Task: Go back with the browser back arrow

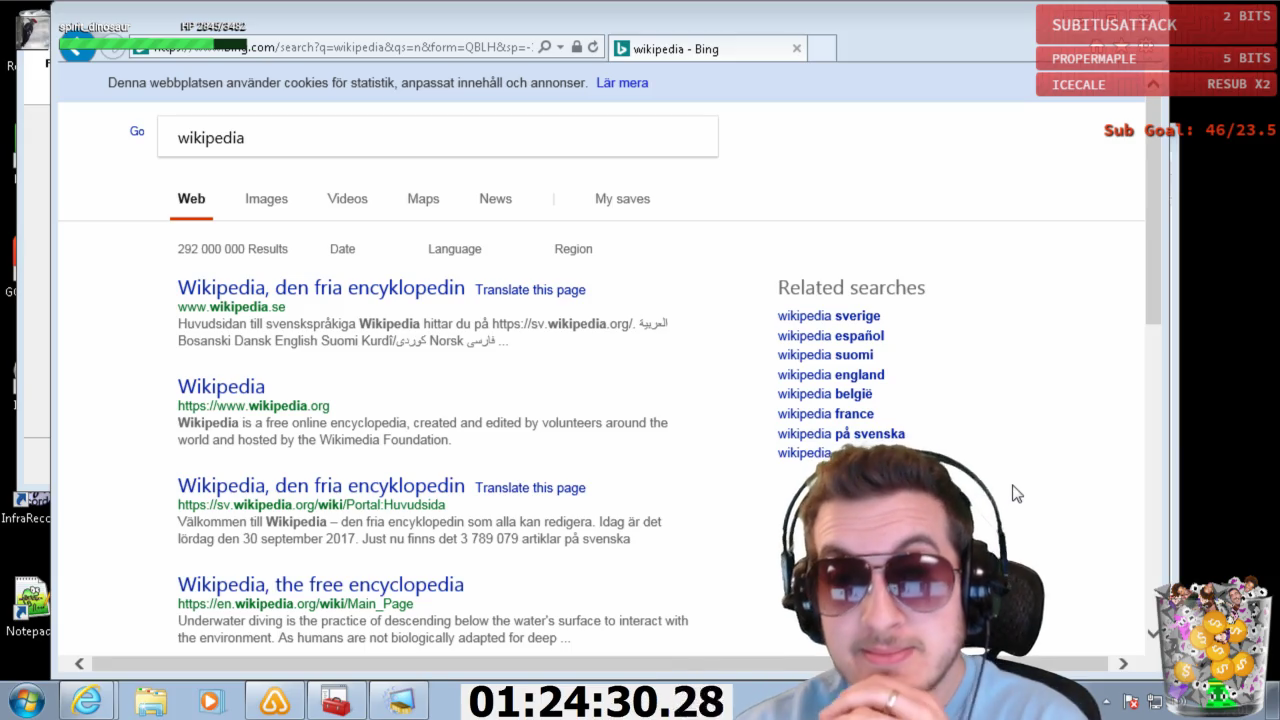Action: click(78, 47)
